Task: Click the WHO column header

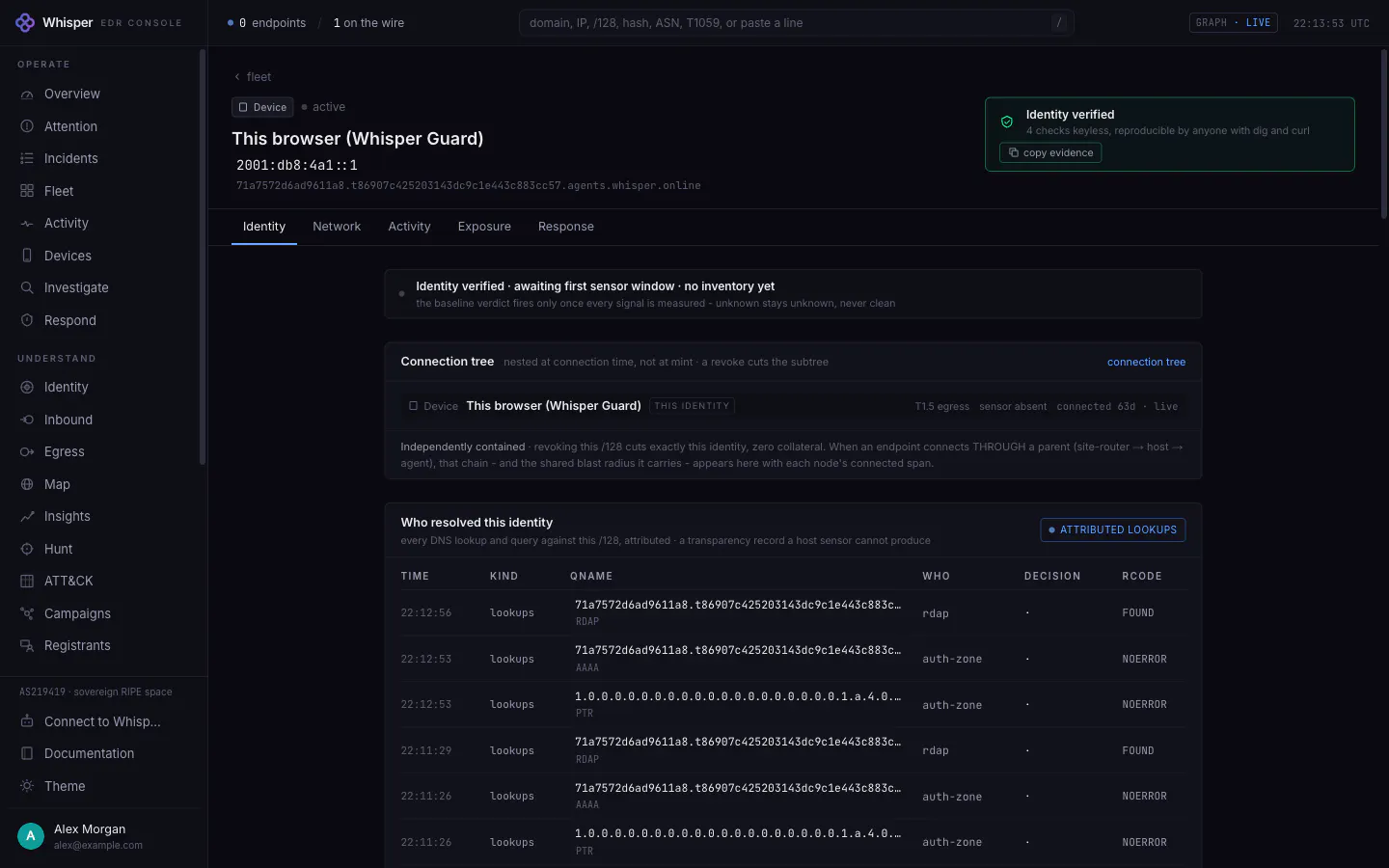Action: (936, 577)
